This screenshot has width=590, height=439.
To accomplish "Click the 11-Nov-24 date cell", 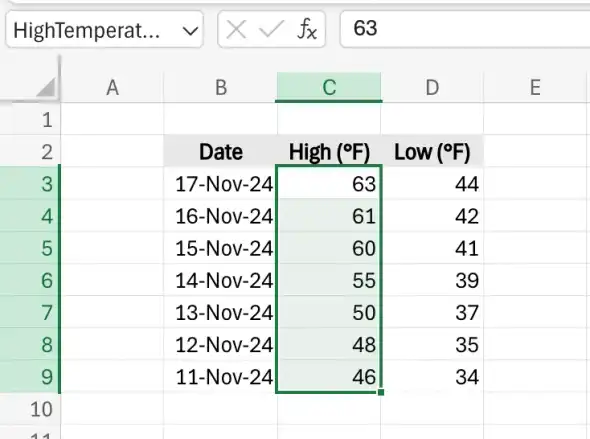I will [220, 377].
